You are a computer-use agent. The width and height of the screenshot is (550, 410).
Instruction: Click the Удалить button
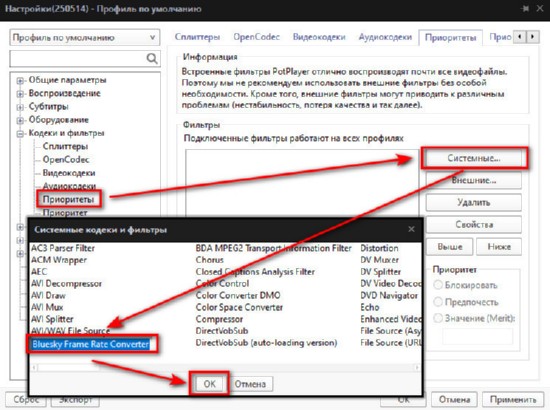click(474, 202)
